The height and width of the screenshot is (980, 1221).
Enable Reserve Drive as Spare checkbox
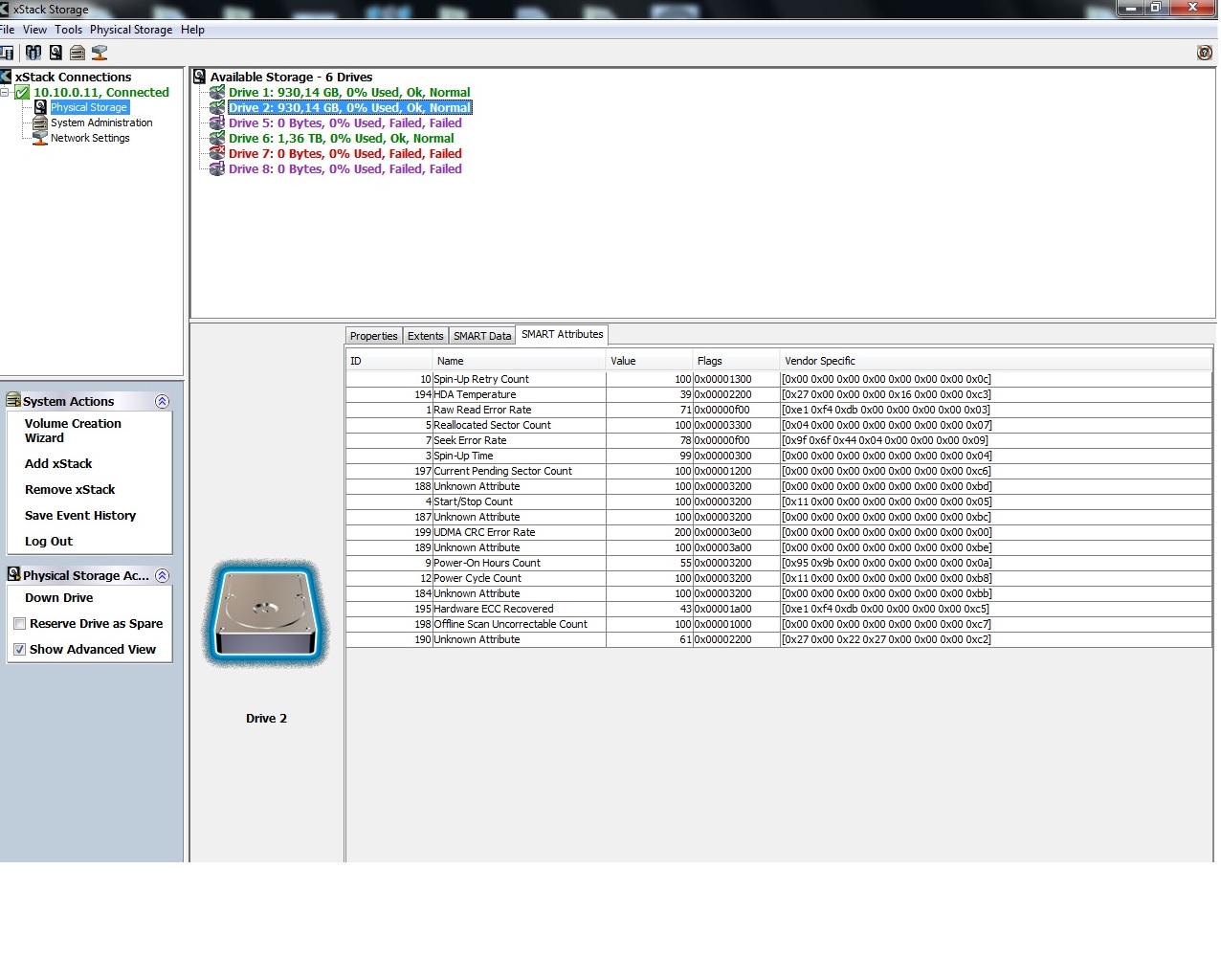(x=19, y=624)
